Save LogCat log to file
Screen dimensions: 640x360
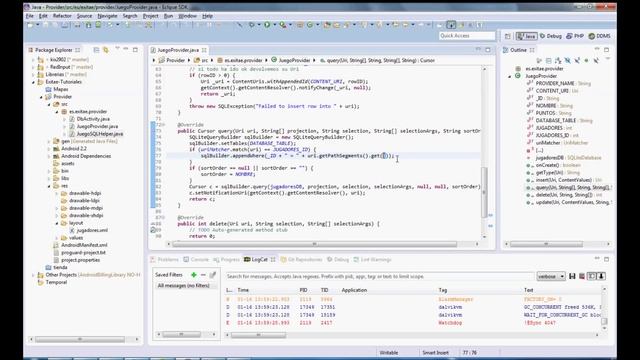click(x=572, y=276)
